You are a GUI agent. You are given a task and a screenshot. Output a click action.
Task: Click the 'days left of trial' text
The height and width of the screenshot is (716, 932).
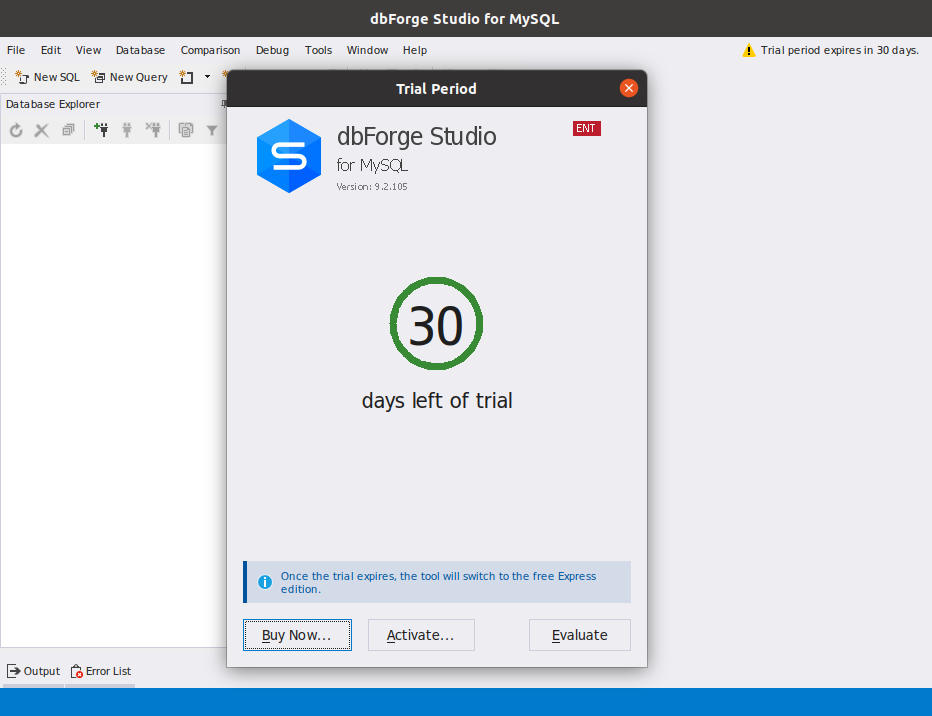click(x=437, y=400)
